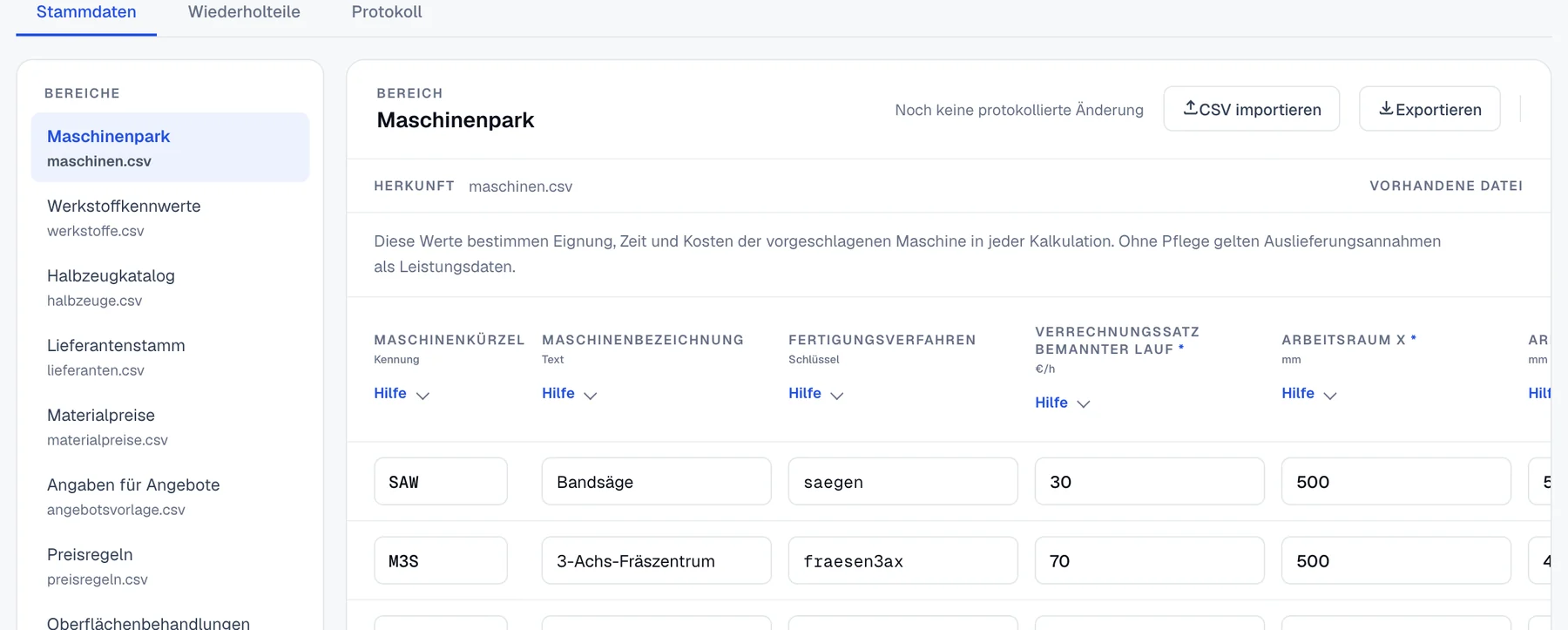This screenshot has width=1568, height=630.
Task: Select Werkstoffkennwerte area
Action: [170, 217]
